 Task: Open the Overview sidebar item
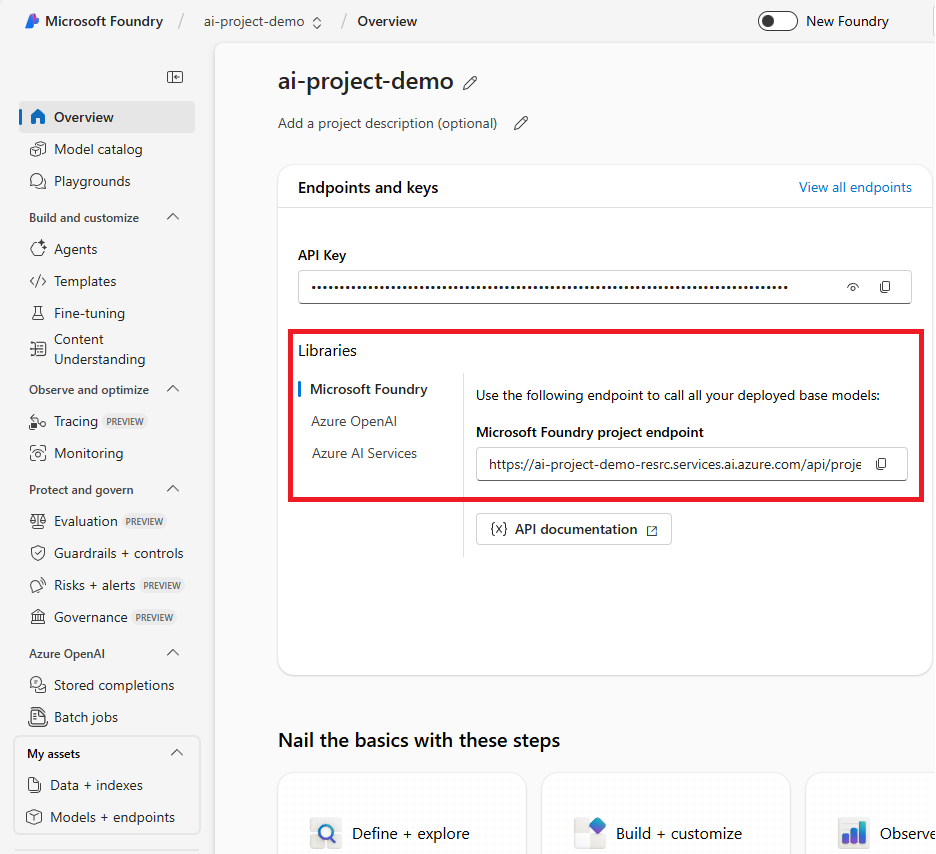107,117
